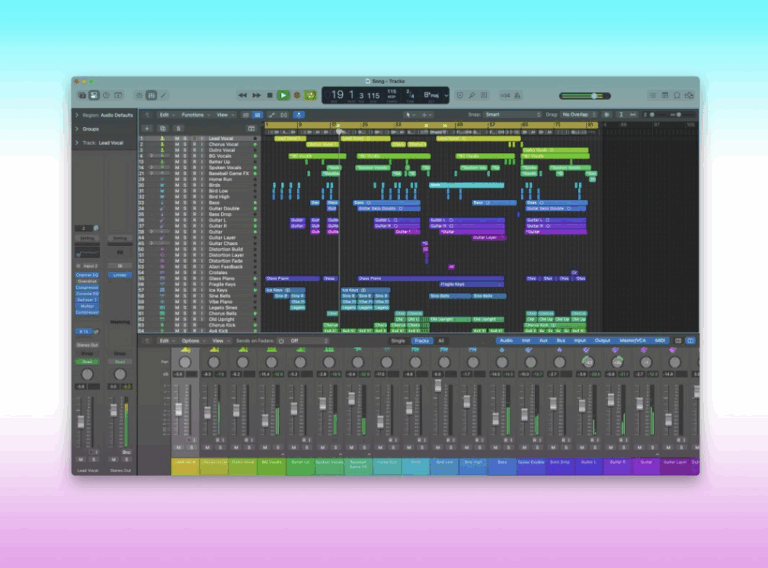The height and width of the screenshot is (568, 768).
Task: Toggle the Inst channel strip filter
Action: click(x=526, y=340)
